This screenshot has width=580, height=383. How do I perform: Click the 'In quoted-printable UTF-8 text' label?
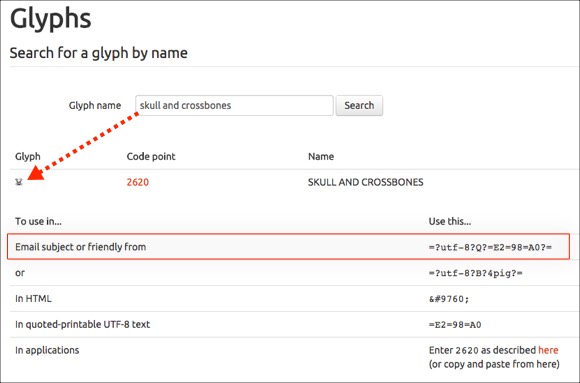(82, 325)
